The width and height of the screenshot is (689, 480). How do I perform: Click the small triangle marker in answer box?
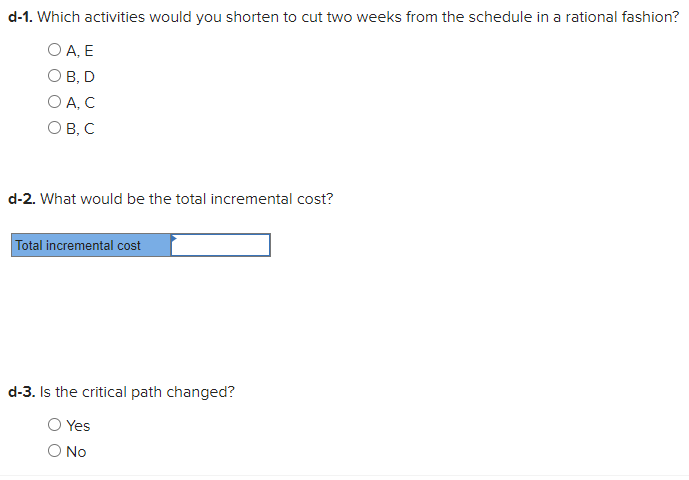tap(174, 238)
